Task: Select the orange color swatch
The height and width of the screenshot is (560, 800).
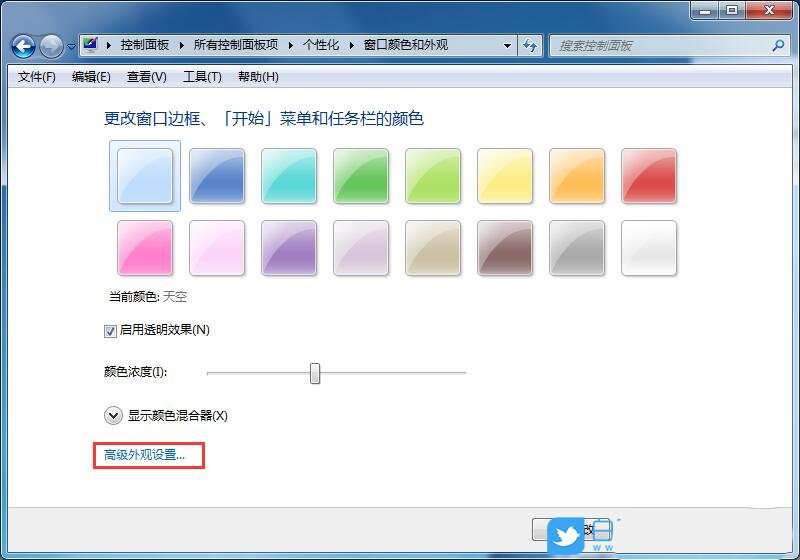Action: pyautogui.click(x=577, y=176)
